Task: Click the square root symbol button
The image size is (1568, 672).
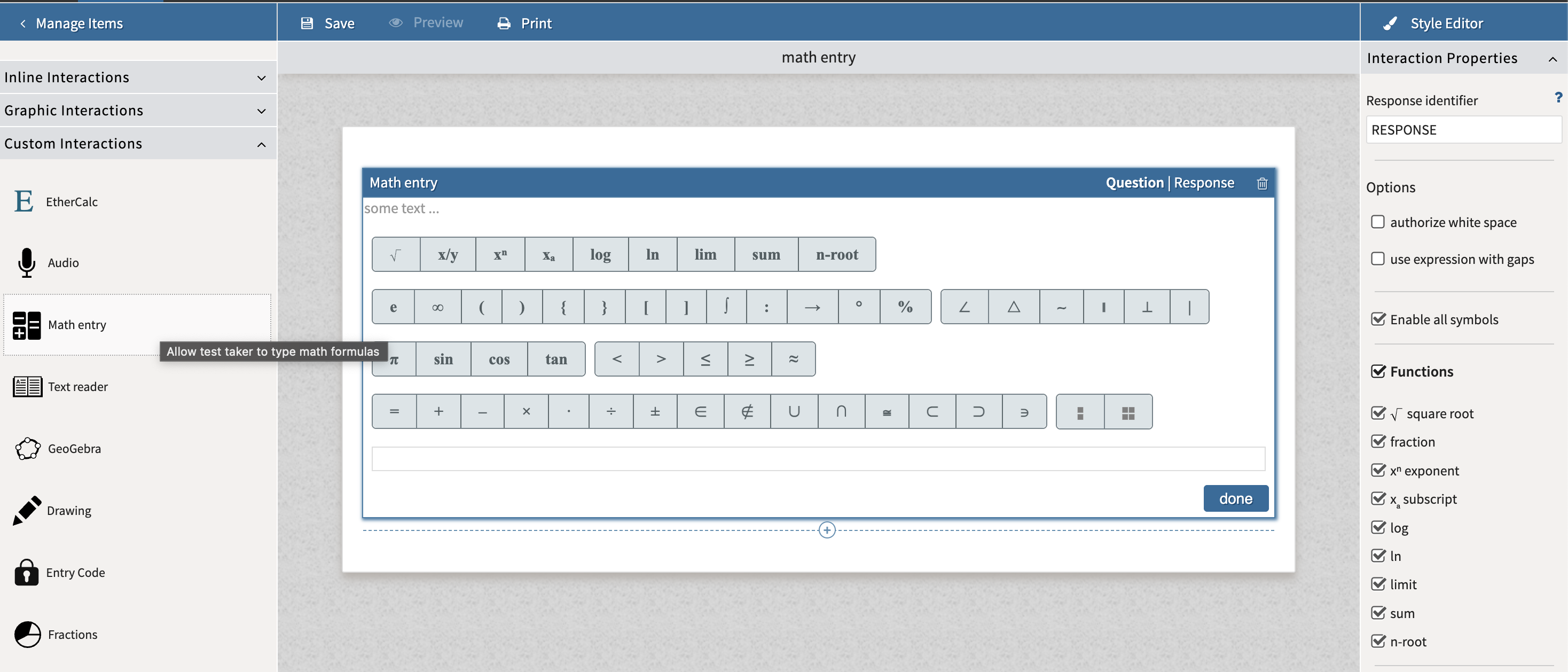Action: pyautogui.click(x=396, y=254)
